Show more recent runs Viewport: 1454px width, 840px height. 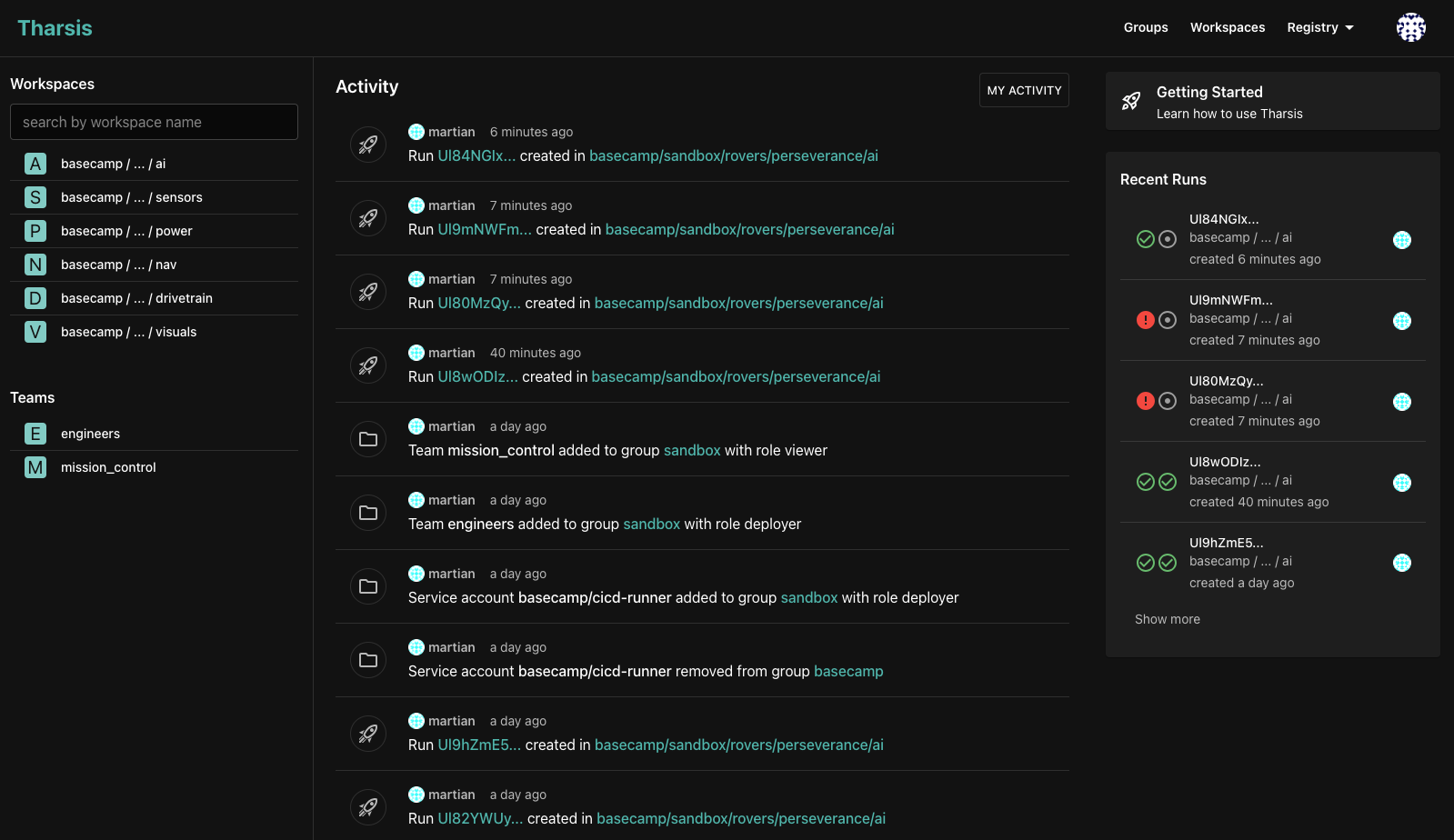(1168, 619)
